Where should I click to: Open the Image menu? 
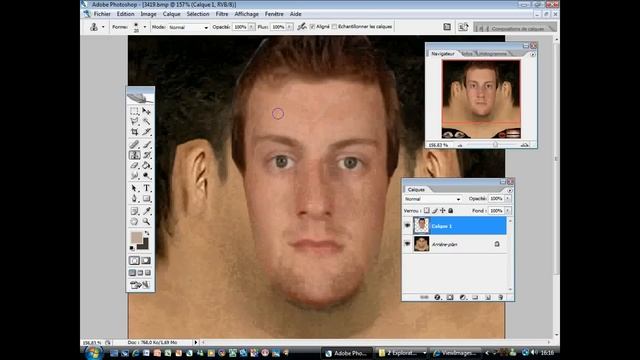(149, 14)
